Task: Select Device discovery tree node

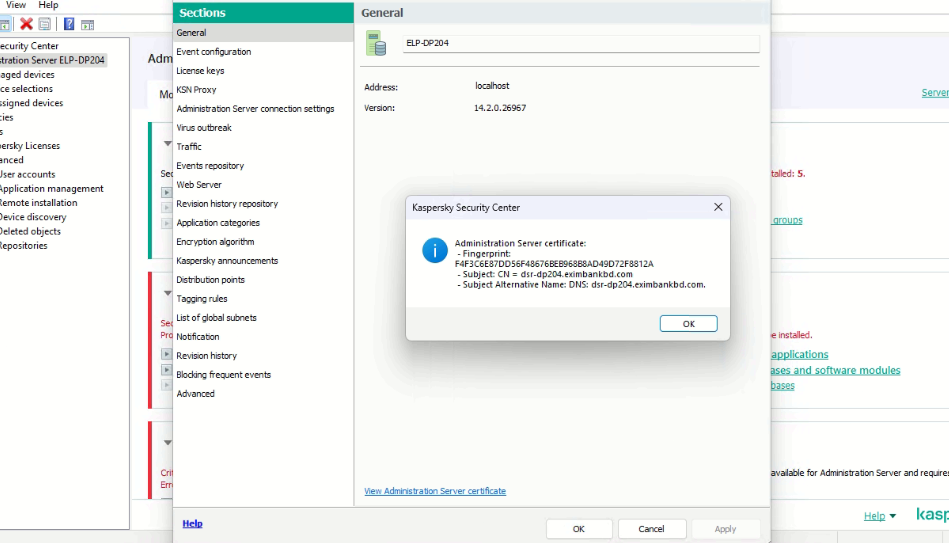Action: coord(33,217)
